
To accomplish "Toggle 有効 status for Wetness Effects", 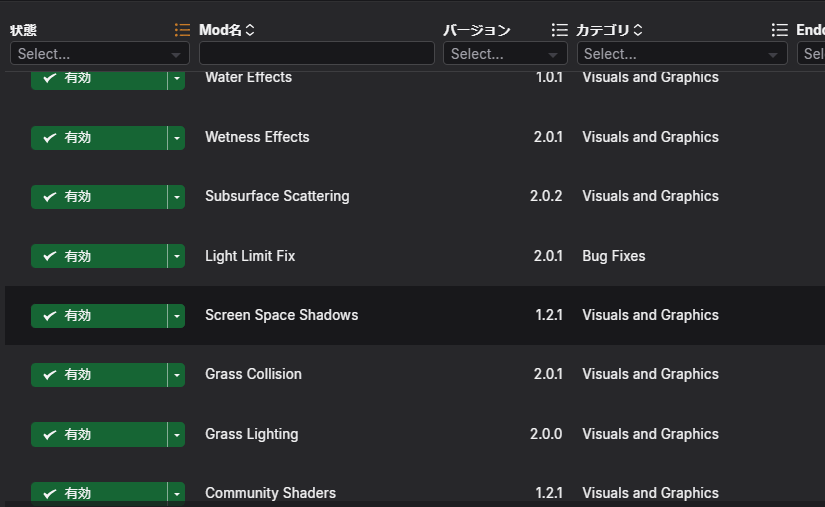I will point(99,138).
